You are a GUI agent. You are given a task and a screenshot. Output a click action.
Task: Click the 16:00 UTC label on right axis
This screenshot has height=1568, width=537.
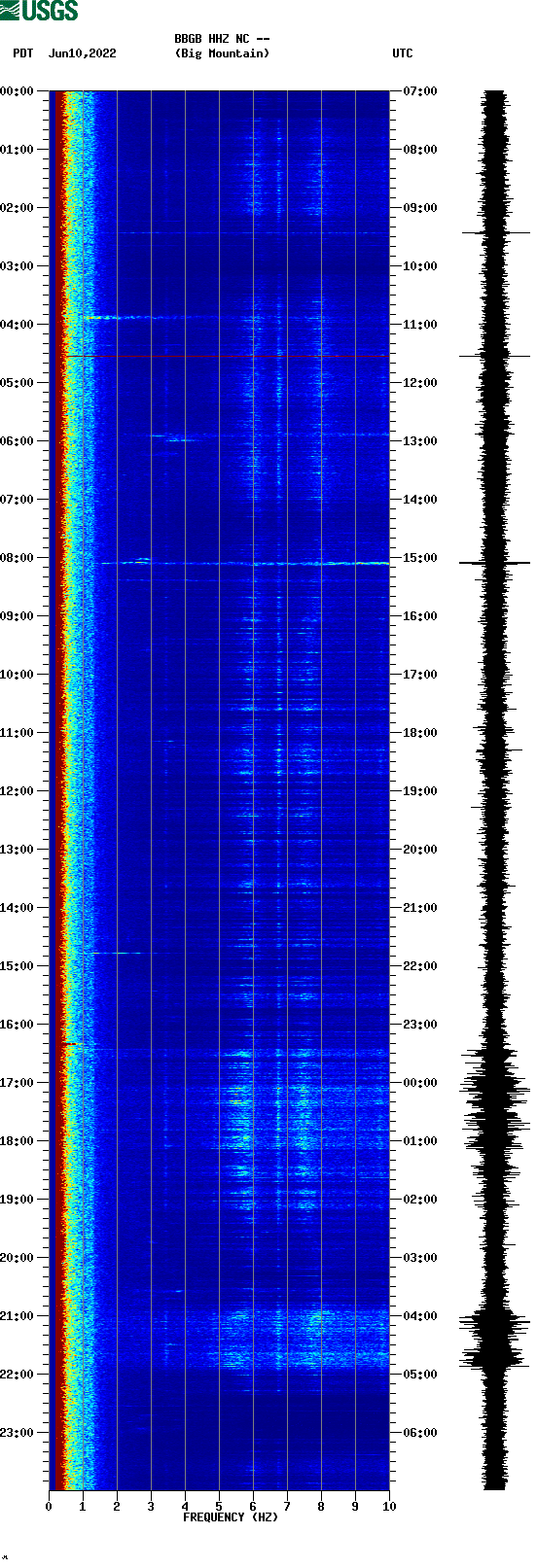click(x=420, y=616)
